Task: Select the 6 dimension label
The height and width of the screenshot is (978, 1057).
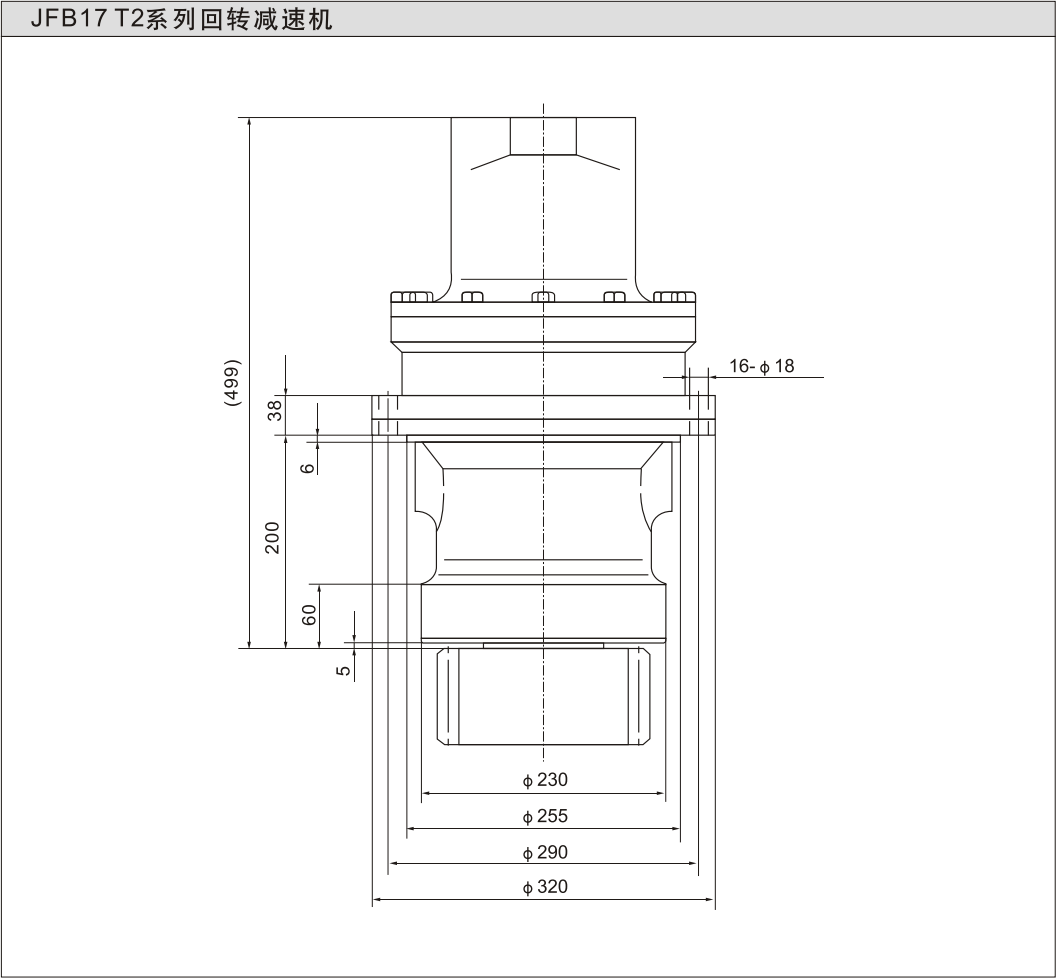Action: pos(308,467)
